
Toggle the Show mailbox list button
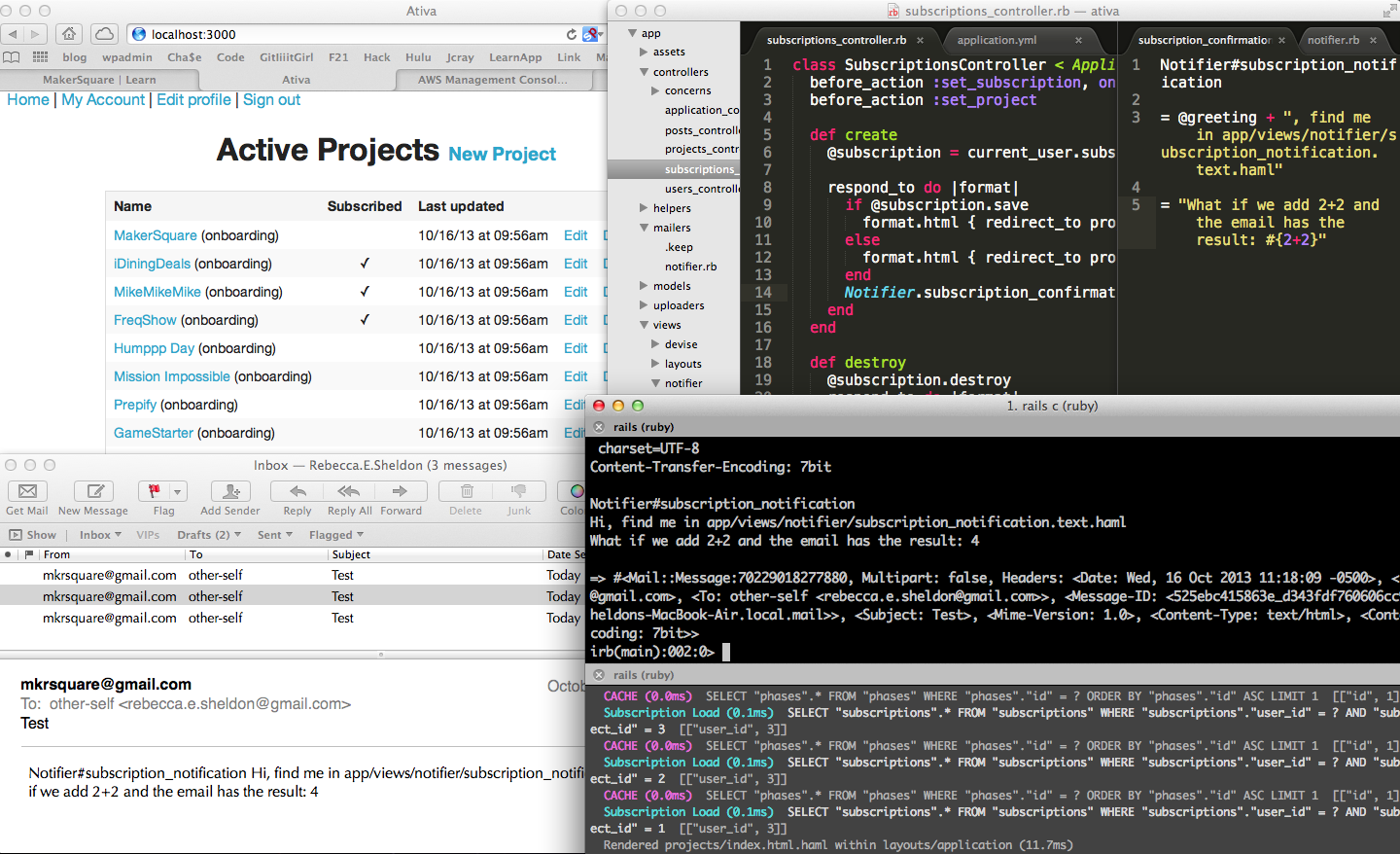tap(33, 535)
